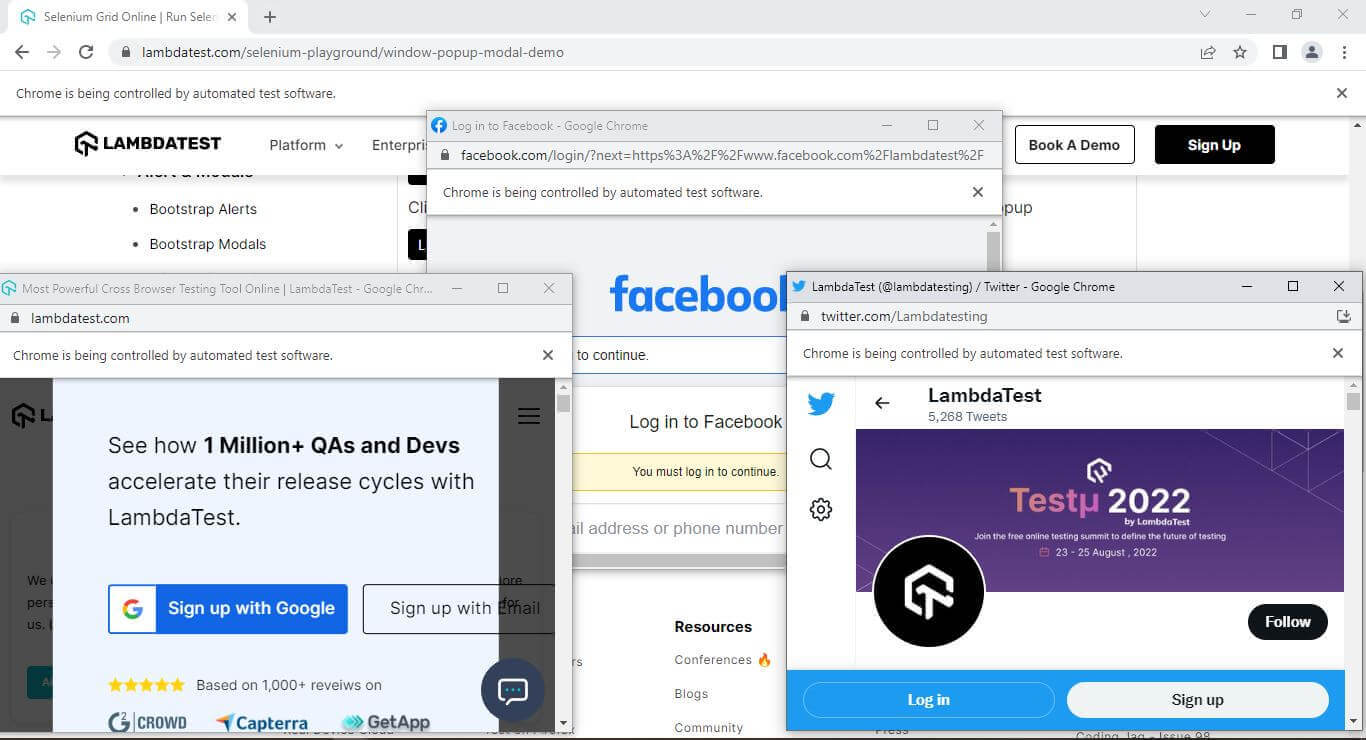Image resolution: width=1366 pixels, height=740 pixels.
Task: Click the Facebook window address bar
Action: tap(722, 155)
